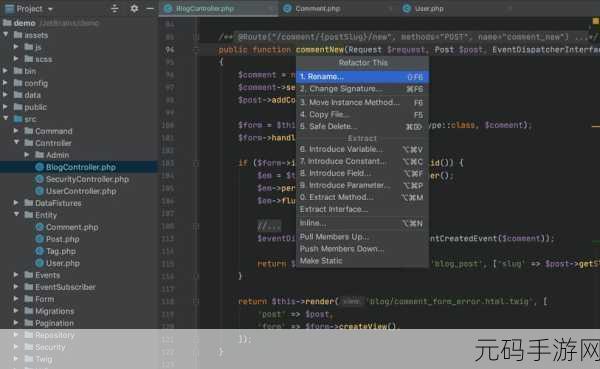600x369 pixels.
Task: Collapse the assets folder
Action: coord(6,35)
